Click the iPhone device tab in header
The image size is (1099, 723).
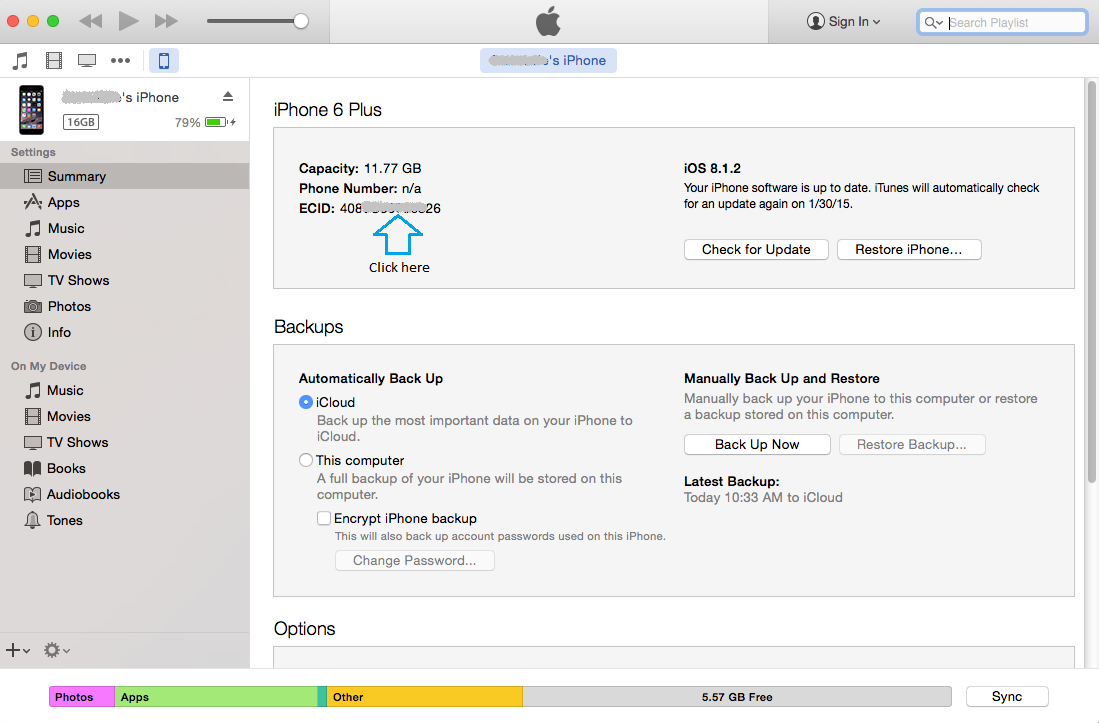pyautogui.click(x=548, y=60)
